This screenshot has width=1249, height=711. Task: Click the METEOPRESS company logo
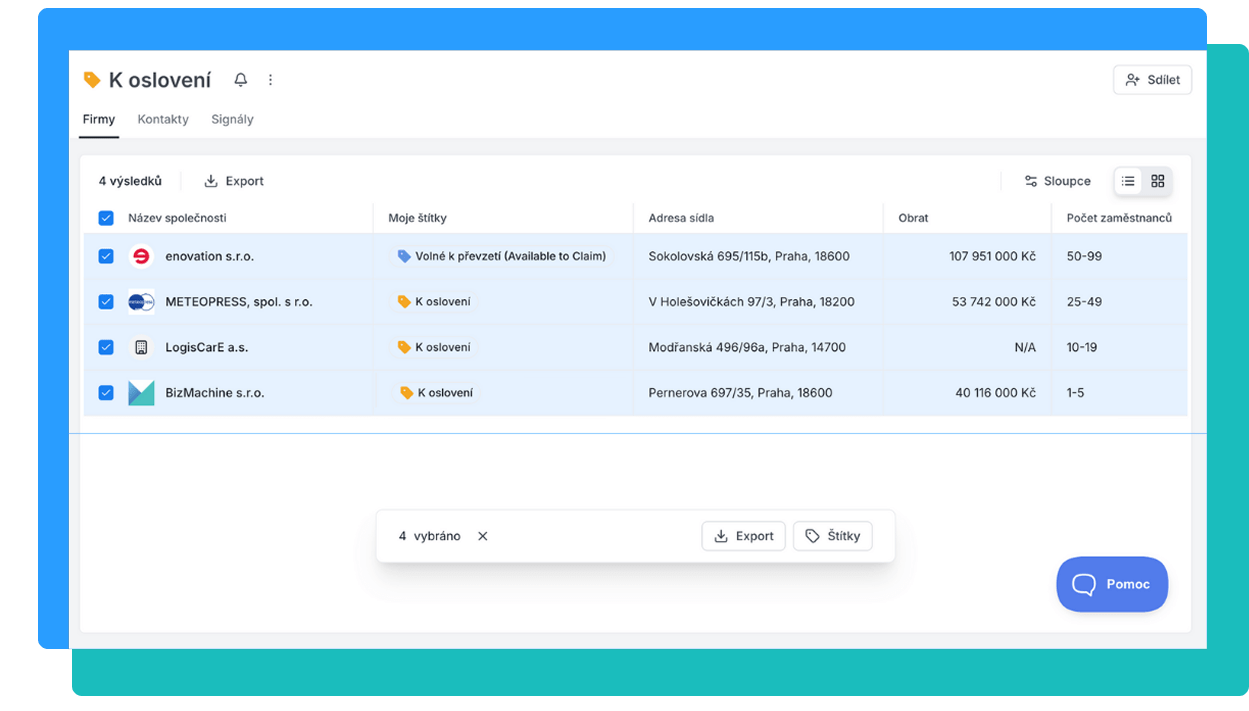[141, 302]
